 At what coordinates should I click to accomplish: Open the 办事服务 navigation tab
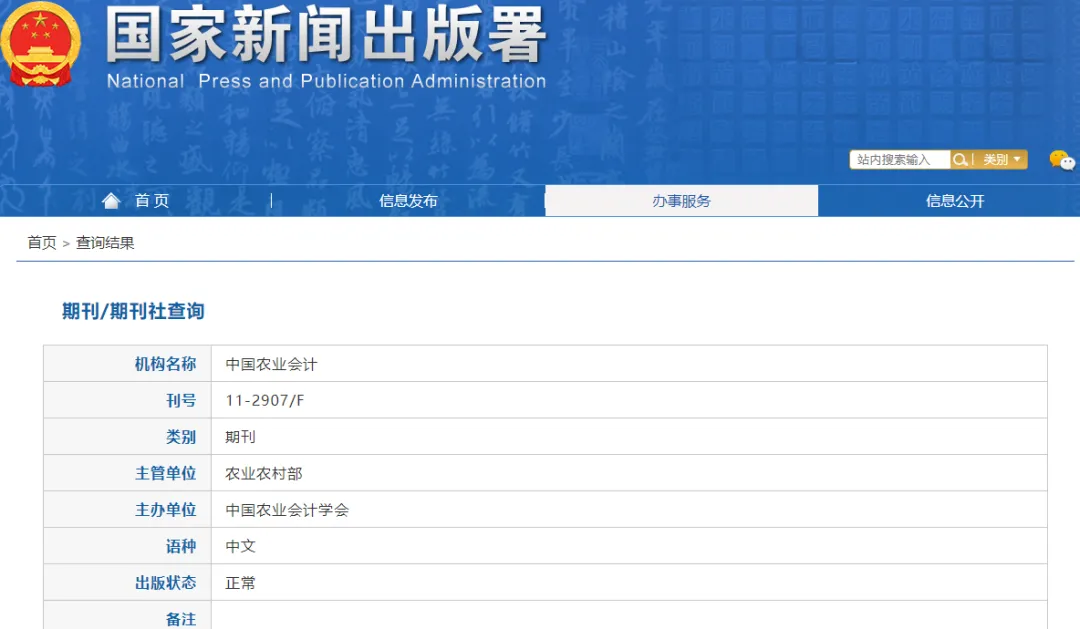tap(681, 201)
